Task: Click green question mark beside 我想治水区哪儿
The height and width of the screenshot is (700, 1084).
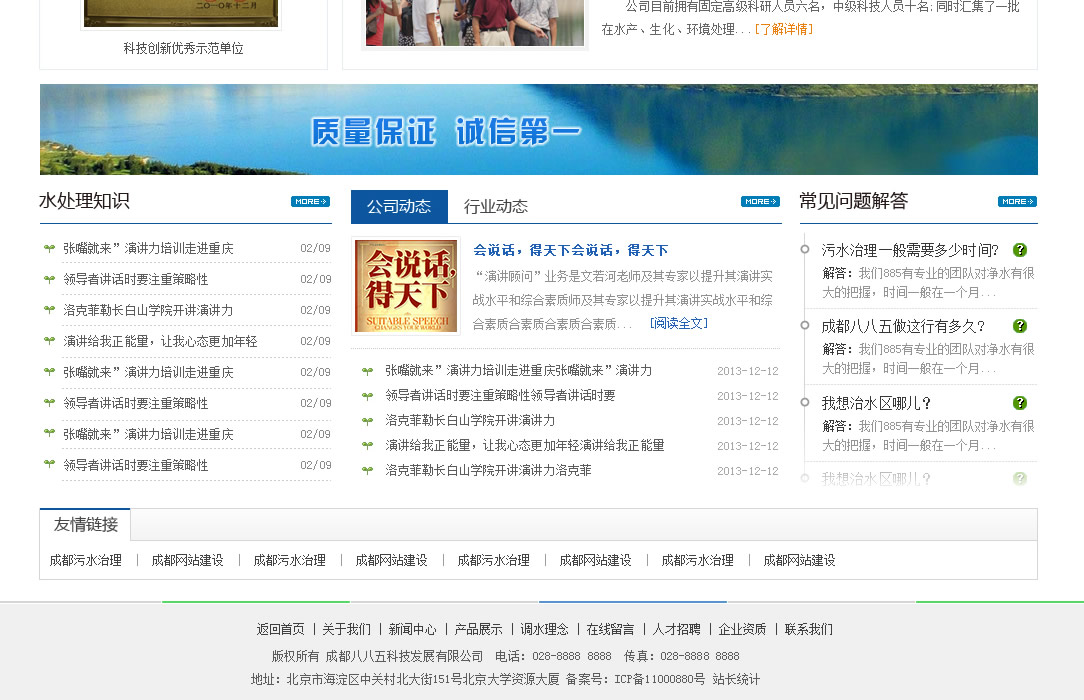Action: pos(1020,403)
